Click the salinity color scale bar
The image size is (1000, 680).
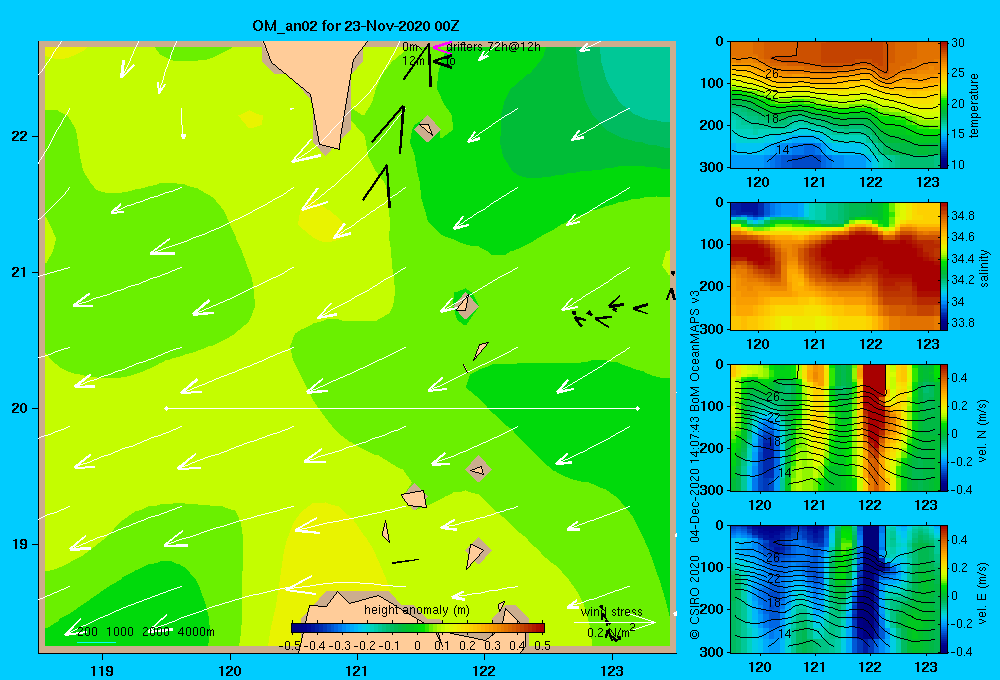[944, 266]
